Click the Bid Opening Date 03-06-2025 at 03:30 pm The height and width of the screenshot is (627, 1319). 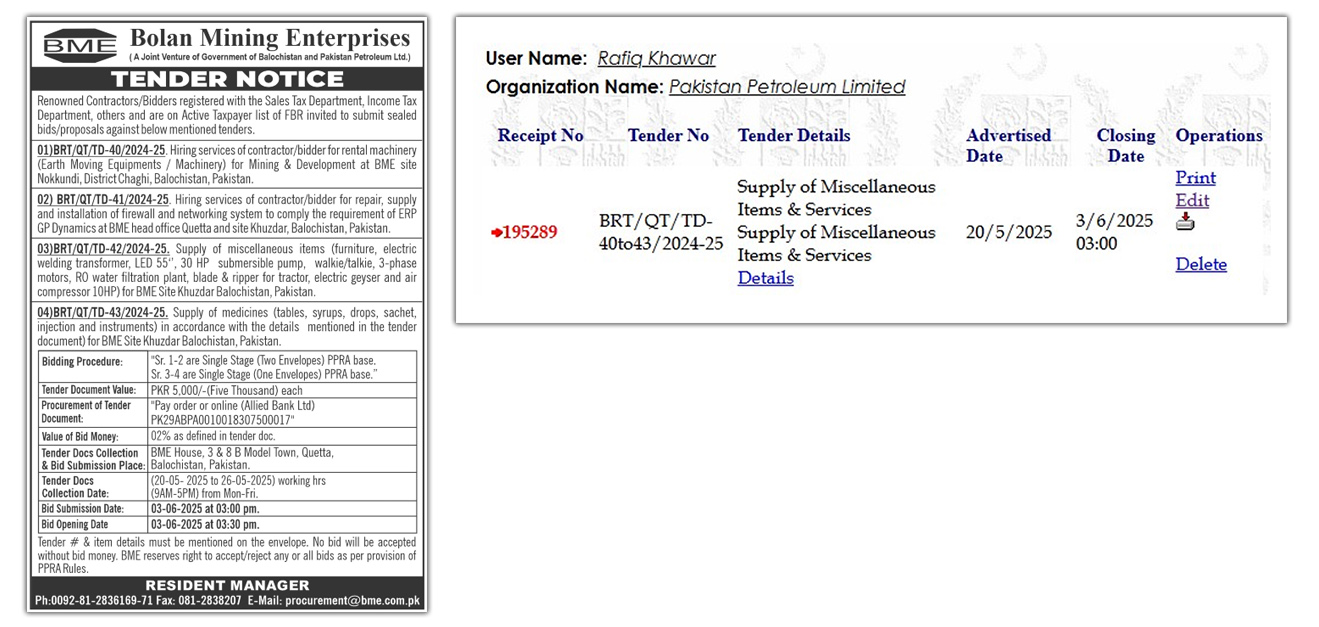pyautogui.click(x=205, y=524)
